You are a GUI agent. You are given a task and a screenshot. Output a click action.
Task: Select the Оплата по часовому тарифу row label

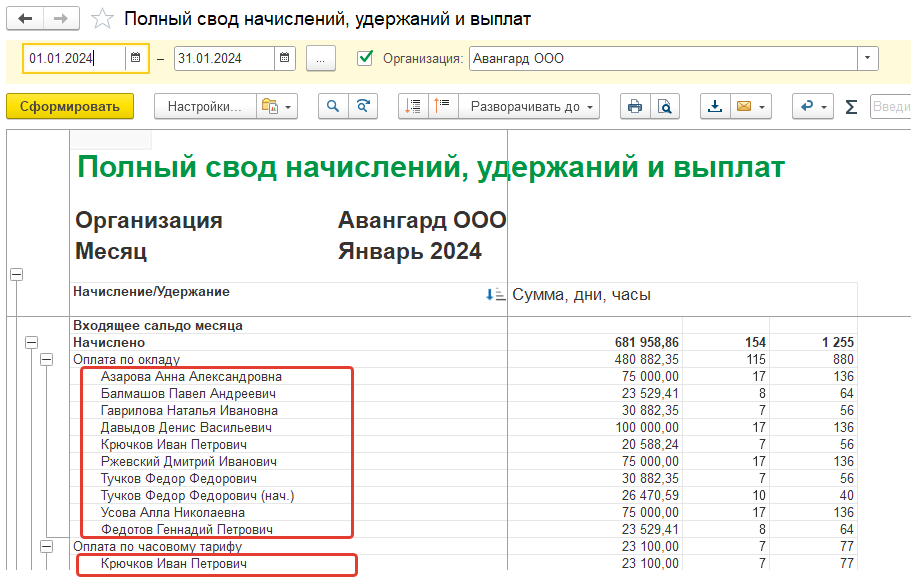click(157, 546)
